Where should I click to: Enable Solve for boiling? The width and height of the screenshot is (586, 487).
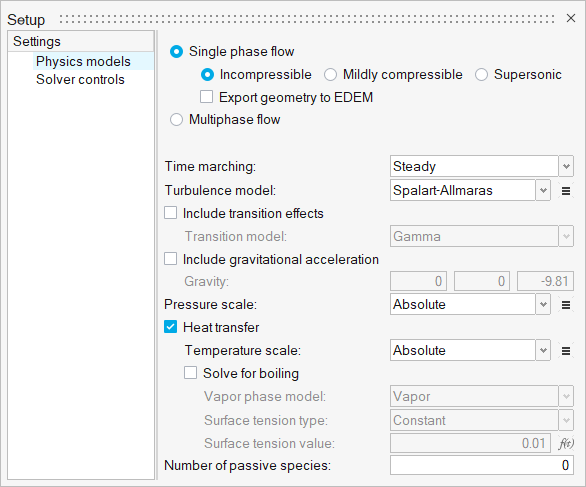tap(190, 373)
